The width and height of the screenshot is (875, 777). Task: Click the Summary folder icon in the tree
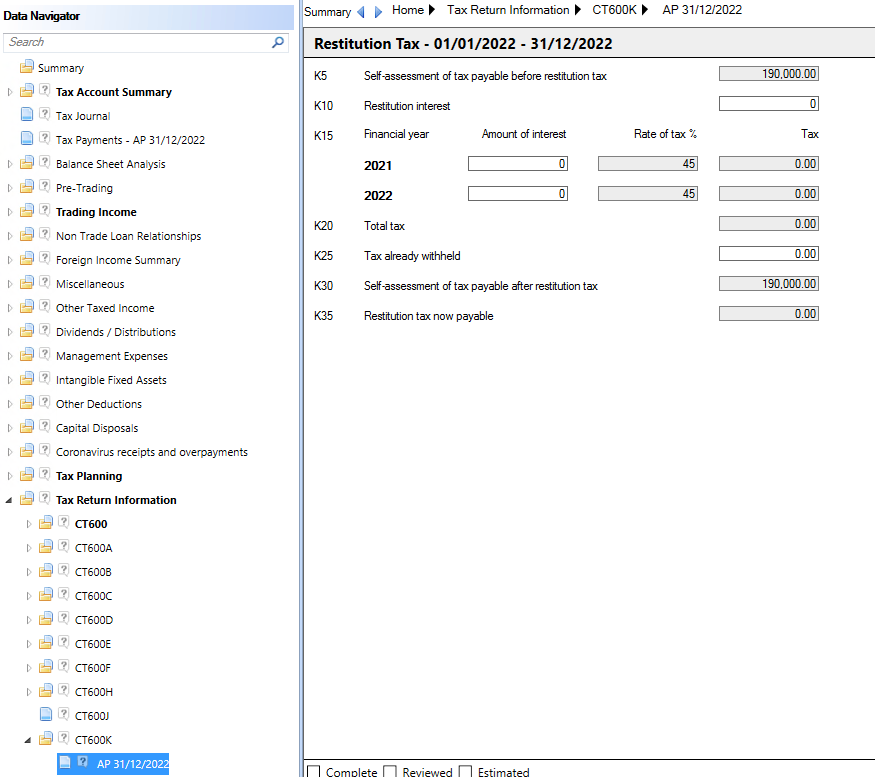(x=26, y=68)
